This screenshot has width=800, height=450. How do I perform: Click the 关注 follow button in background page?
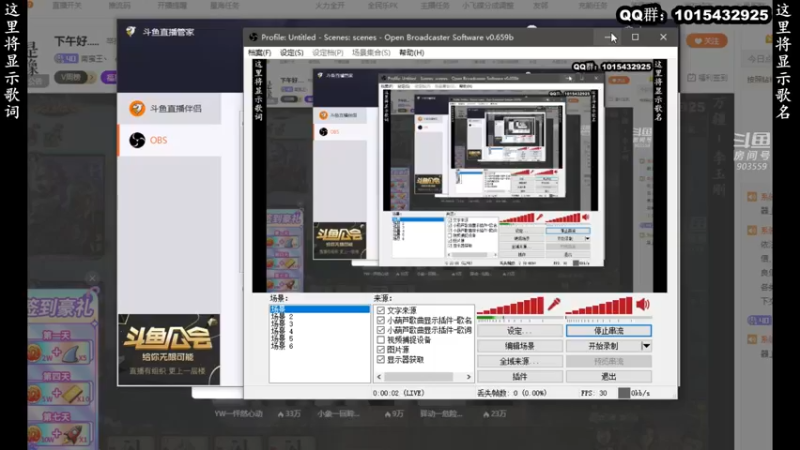coord(707,41)
